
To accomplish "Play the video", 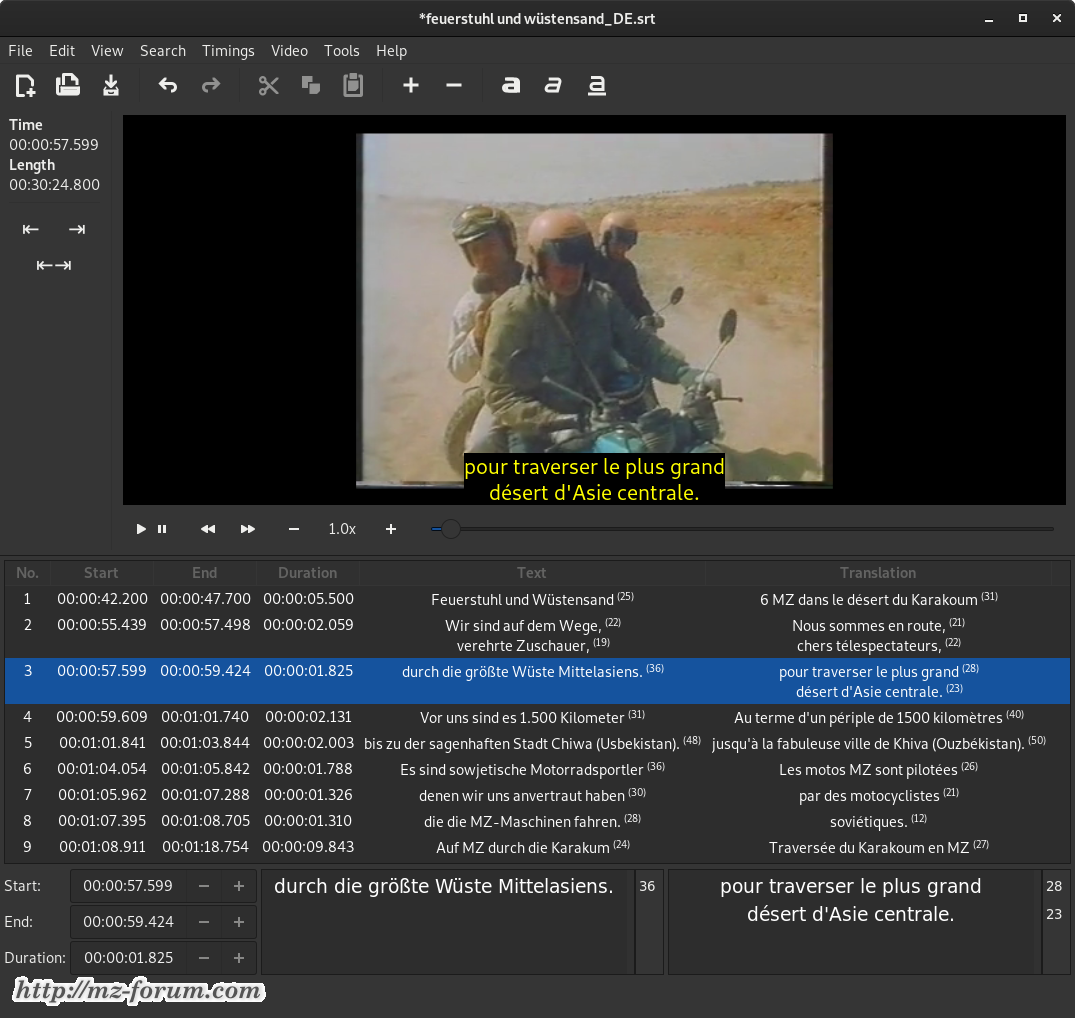I will [141, 529].
